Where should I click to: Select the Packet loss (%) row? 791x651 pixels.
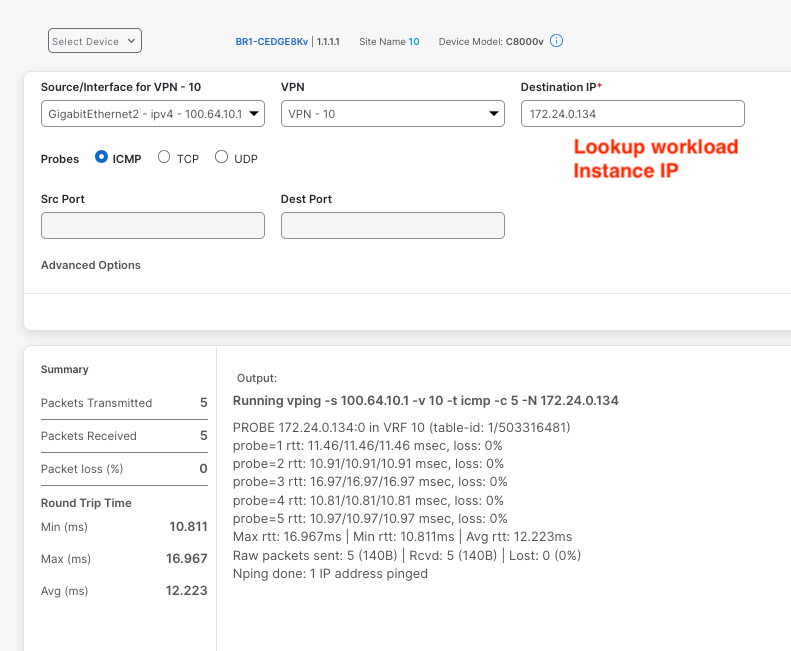(x=124, y=468)
